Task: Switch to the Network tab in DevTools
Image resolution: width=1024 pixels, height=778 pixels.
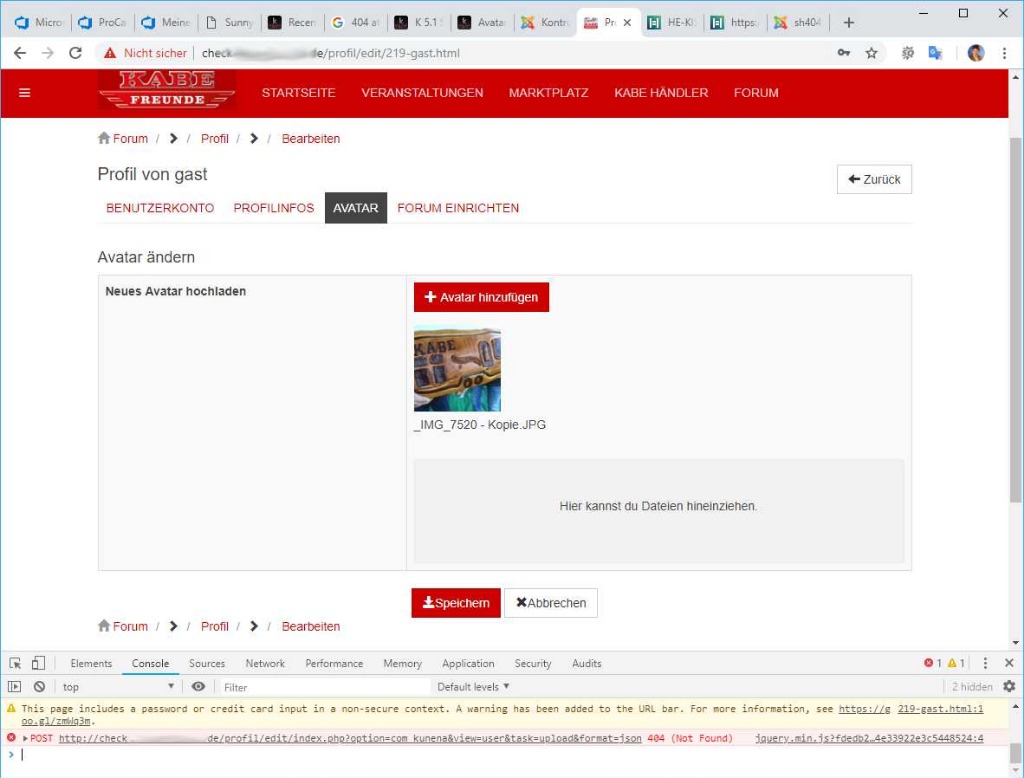Action: pyautogui.click(x=265, y=663)
